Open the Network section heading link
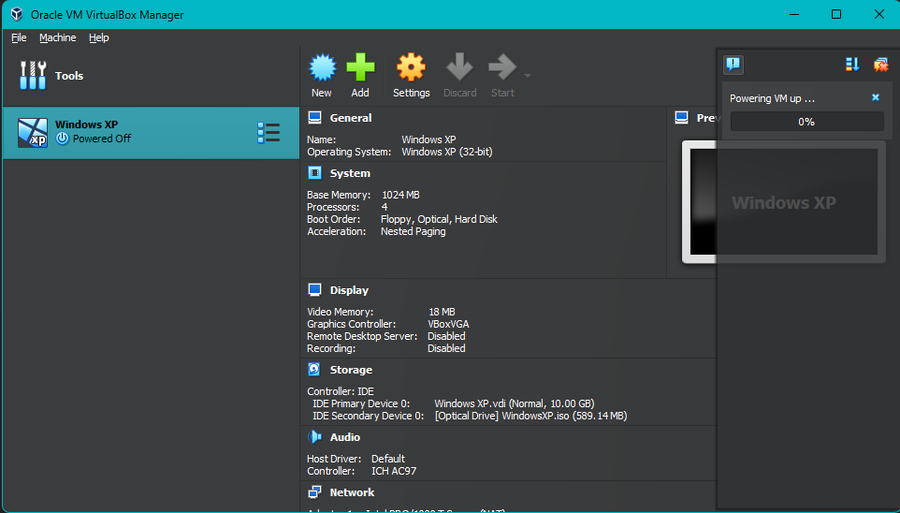 coord(352,492)
